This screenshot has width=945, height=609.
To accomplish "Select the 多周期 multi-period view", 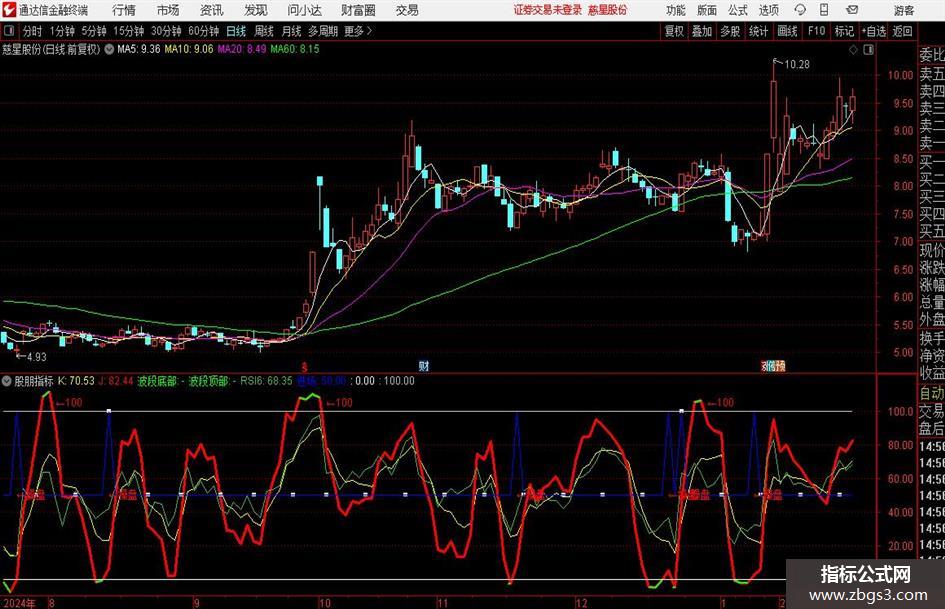I will 323,31.
